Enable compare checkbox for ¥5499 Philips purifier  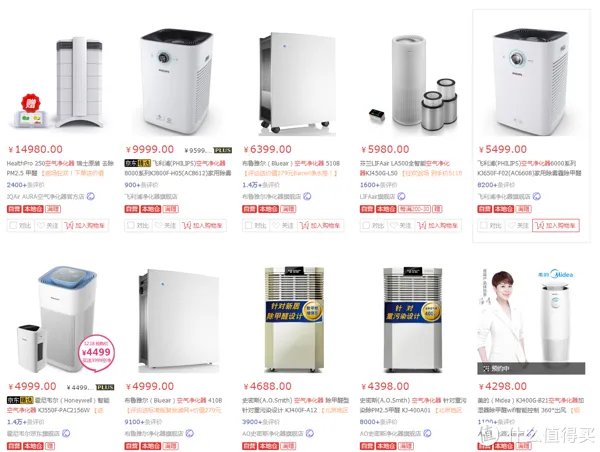[484, 225]
